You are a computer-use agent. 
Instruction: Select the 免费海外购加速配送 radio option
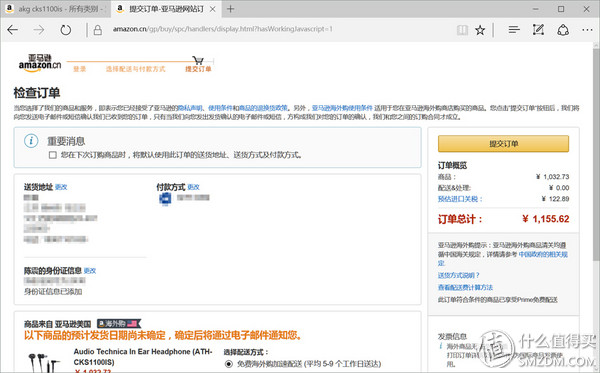228,363
